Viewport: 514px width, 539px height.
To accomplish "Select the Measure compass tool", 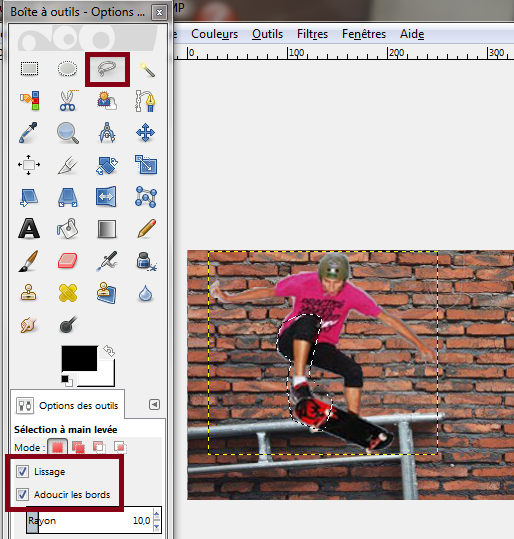I will (107, 132).
